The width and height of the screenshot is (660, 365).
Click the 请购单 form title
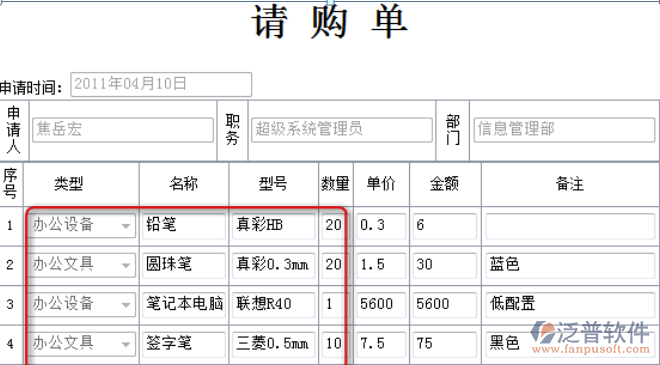point(330,22)
